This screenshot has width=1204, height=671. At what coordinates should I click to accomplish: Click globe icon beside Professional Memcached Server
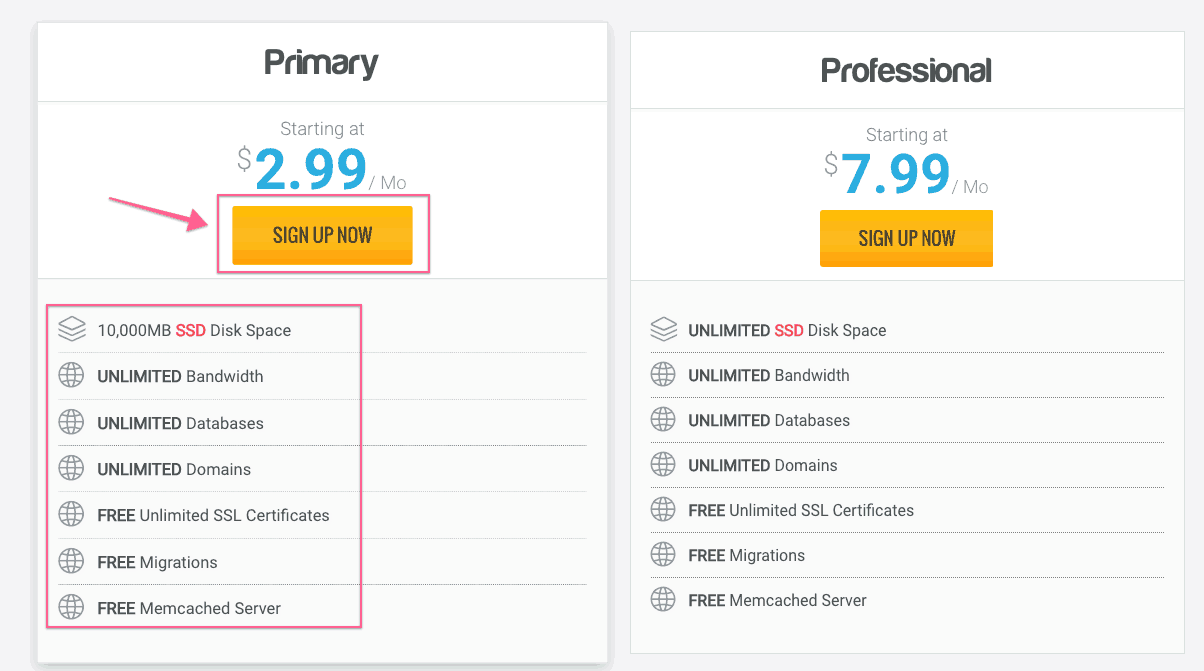point(663,600)
